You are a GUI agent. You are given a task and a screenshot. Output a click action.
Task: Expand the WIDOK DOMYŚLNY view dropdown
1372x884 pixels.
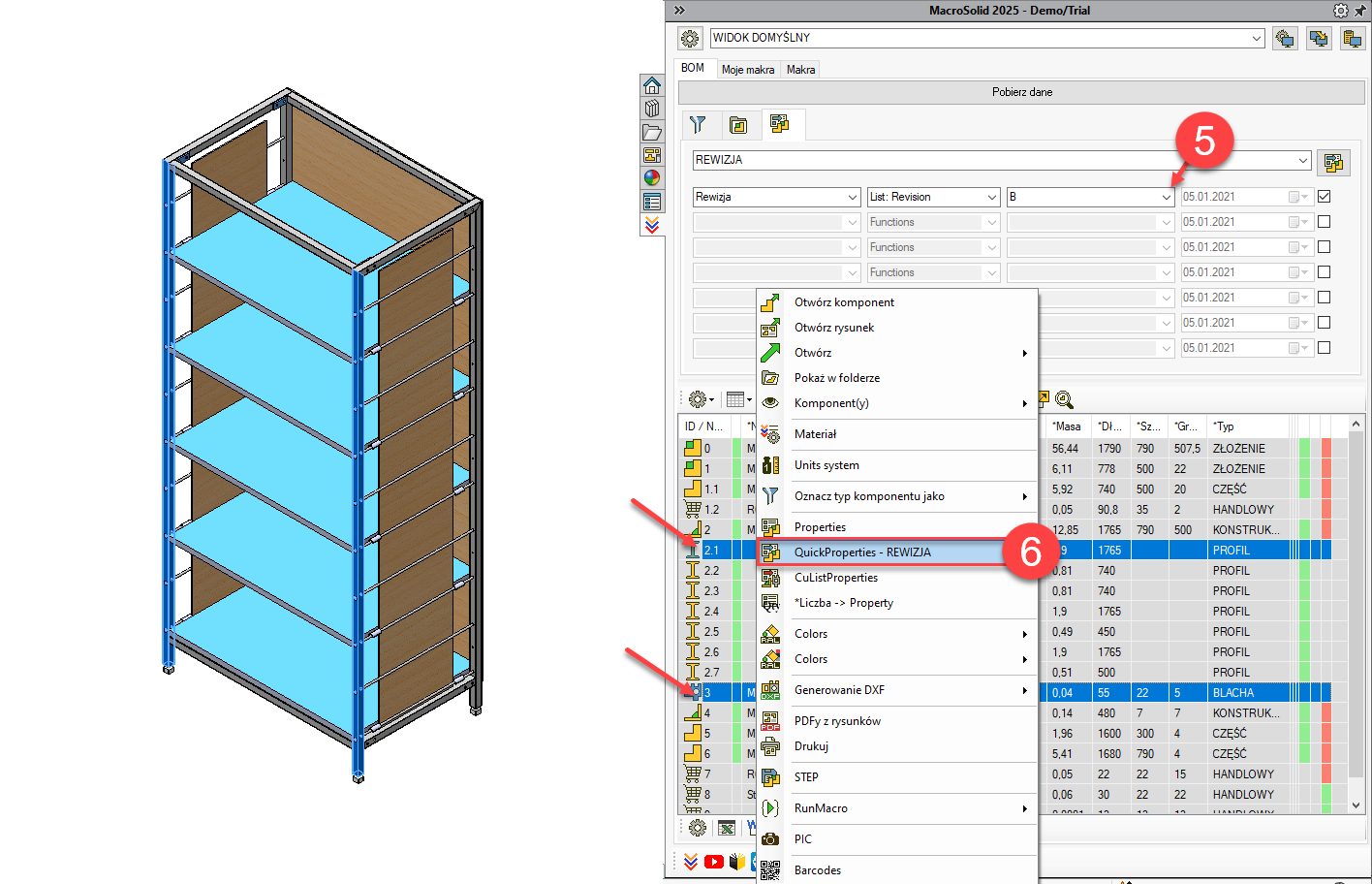(1257, 38)
